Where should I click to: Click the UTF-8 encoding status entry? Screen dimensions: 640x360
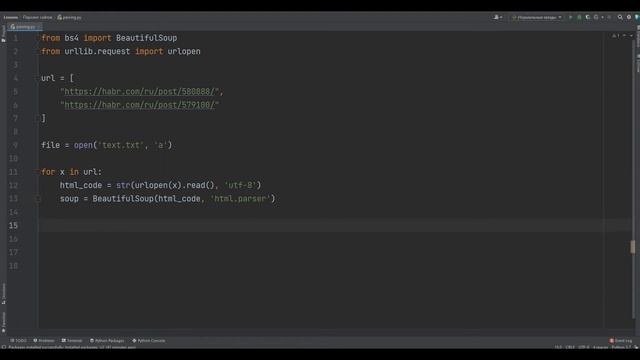(583, 347)
